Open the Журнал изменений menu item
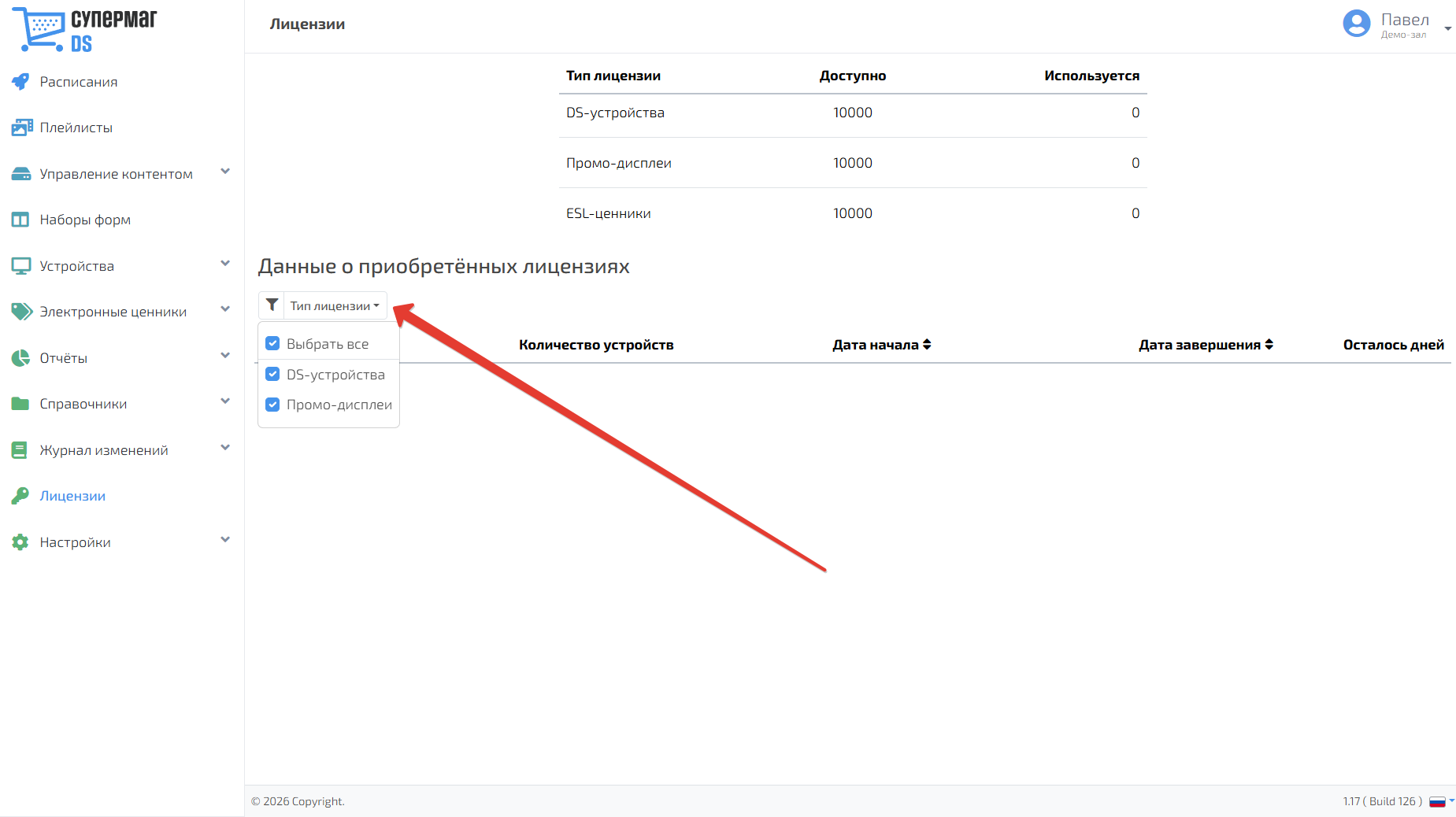The width and height of the screenshot is (1456, 817). click(104, 450)
